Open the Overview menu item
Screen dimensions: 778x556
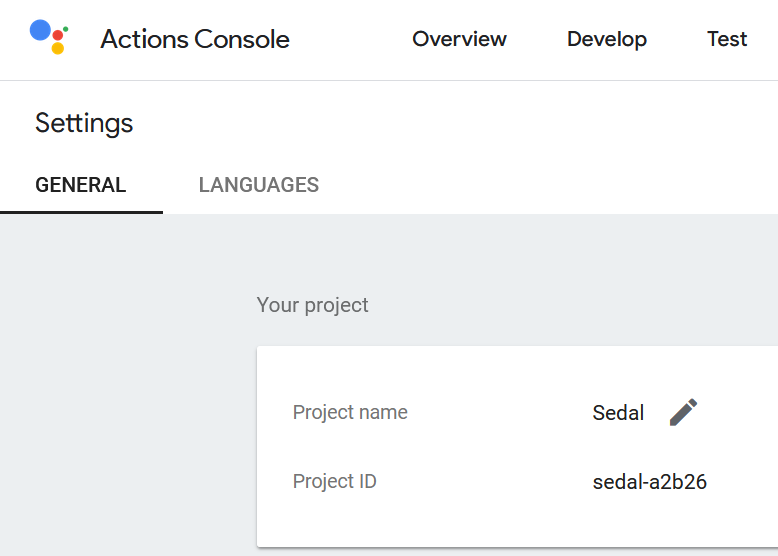[x=459, y=39]
